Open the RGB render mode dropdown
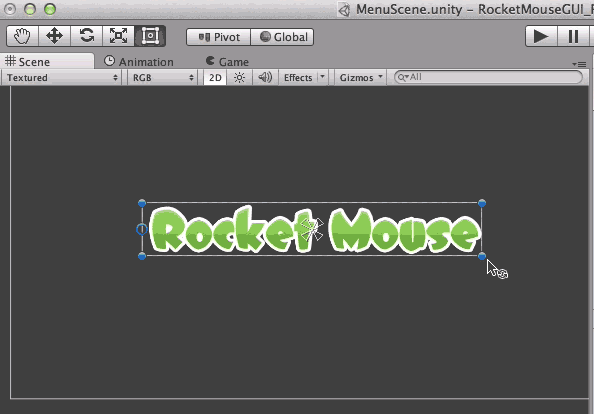594x414 pixels. (x=162, y=78)
